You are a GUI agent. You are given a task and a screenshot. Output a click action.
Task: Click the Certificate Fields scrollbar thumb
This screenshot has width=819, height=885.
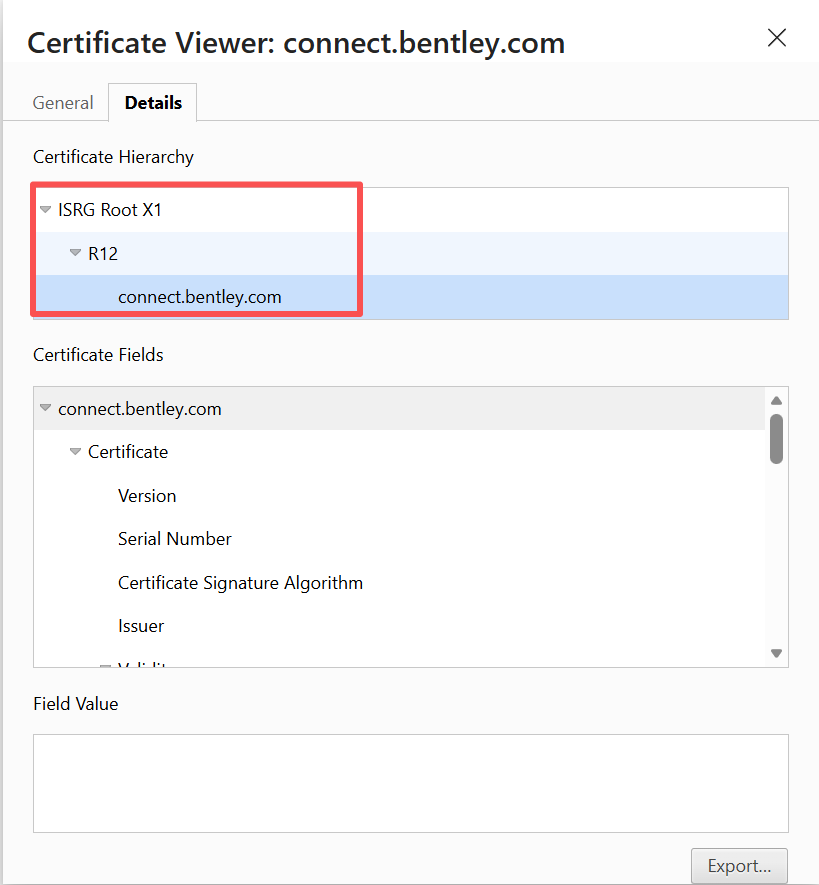(x=776, y=438)
